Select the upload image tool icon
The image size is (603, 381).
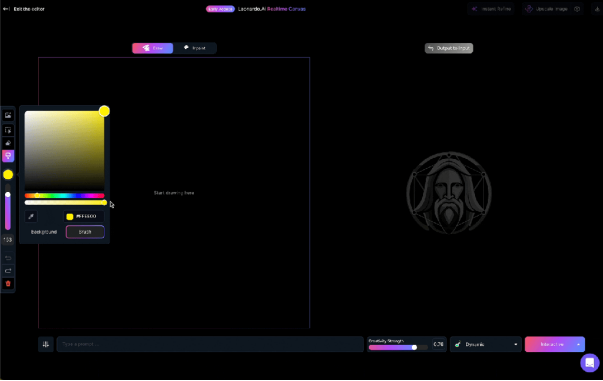pyautogui.click(x=8, y=115)
